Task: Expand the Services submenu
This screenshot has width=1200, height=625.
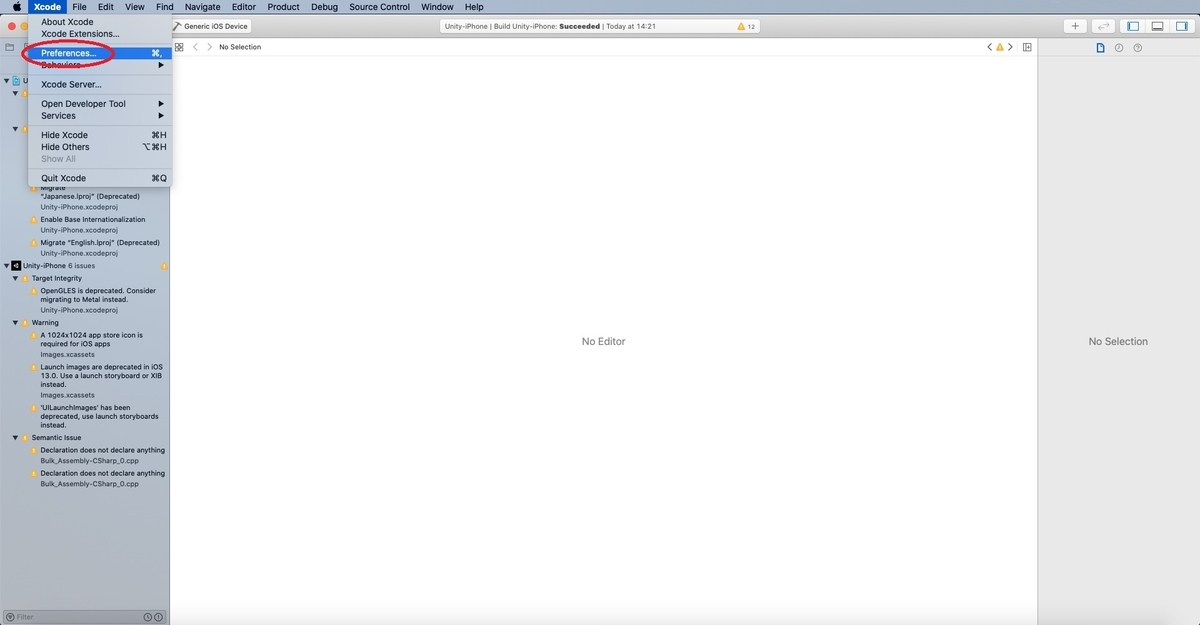Action: [x=100, y=116]
